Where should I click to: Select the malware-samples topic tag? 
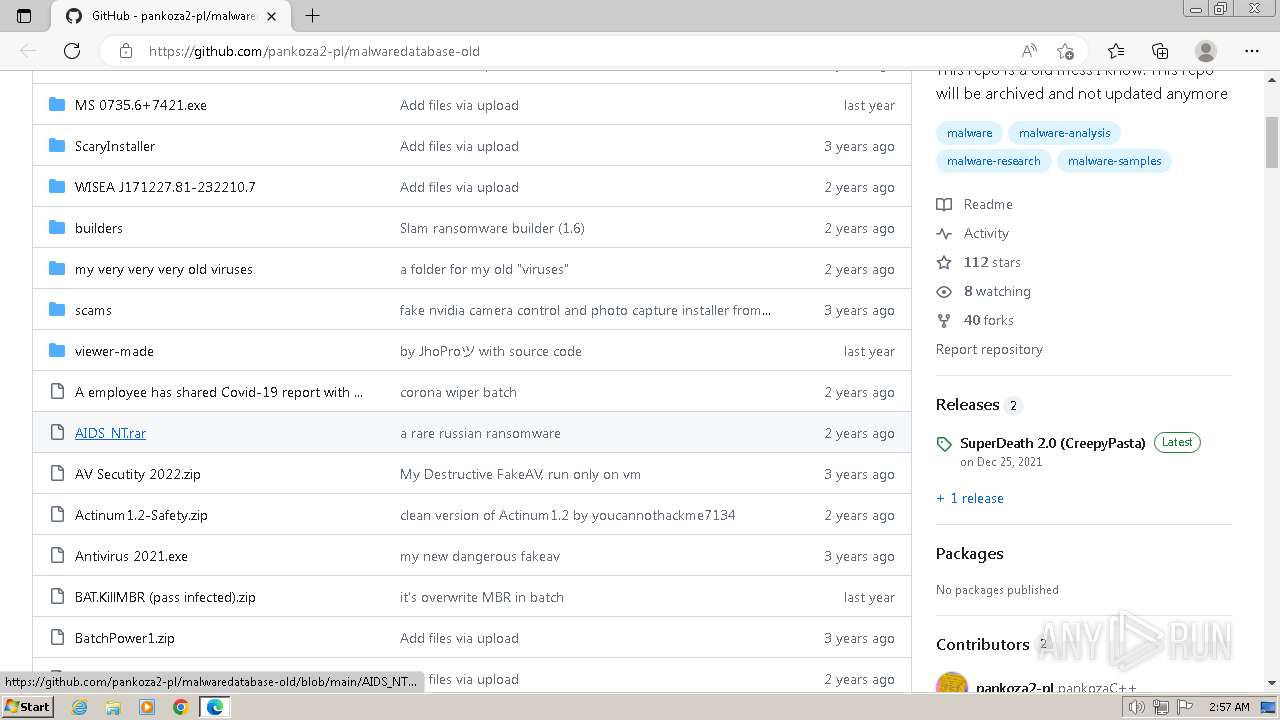coord(1114,161)
